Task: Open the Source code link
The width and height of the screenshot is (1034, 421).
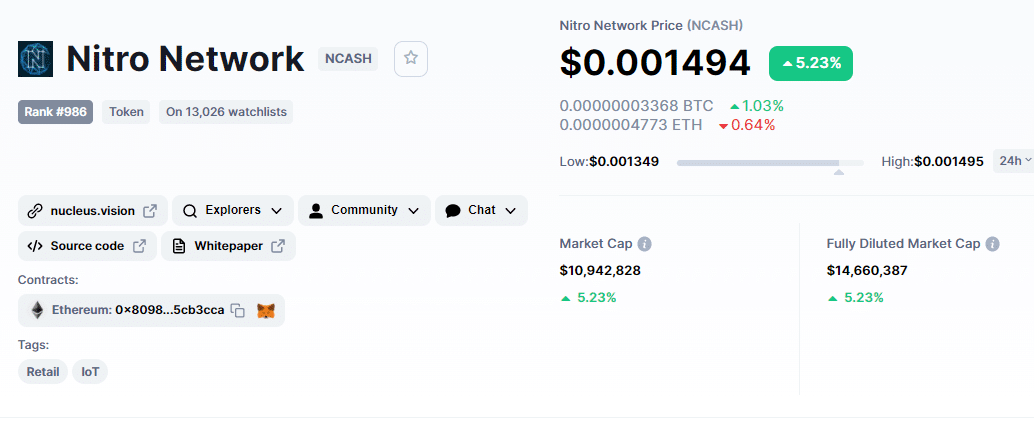Action: point(88,246)
